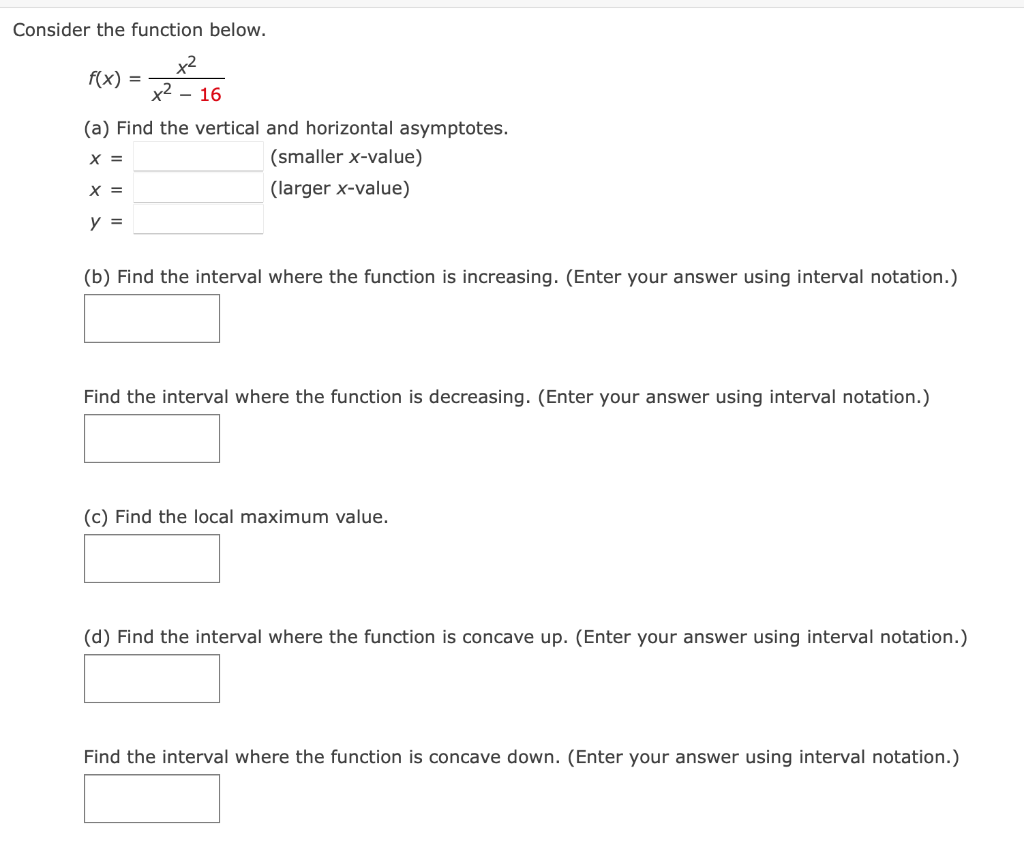Click the decreasing interval answer box

[x=151, y=438]
